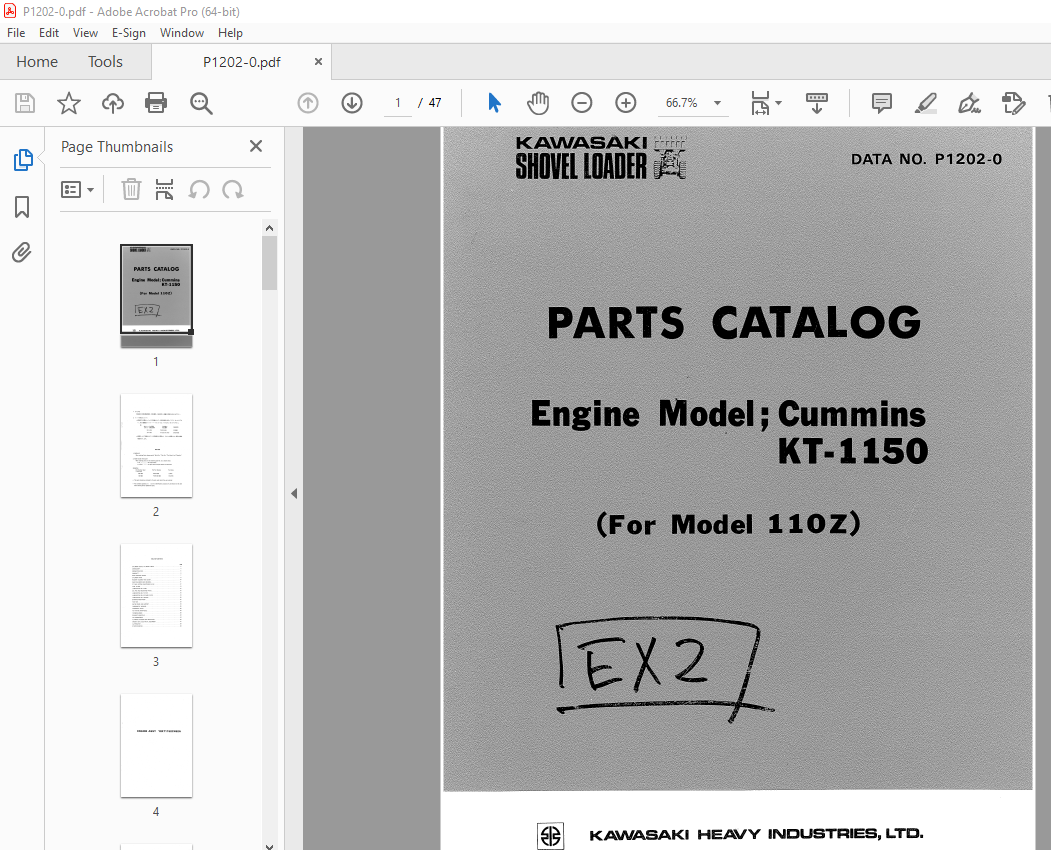
Task: Open the Attachments paperclip panel
Action: [x=21, y=253]
